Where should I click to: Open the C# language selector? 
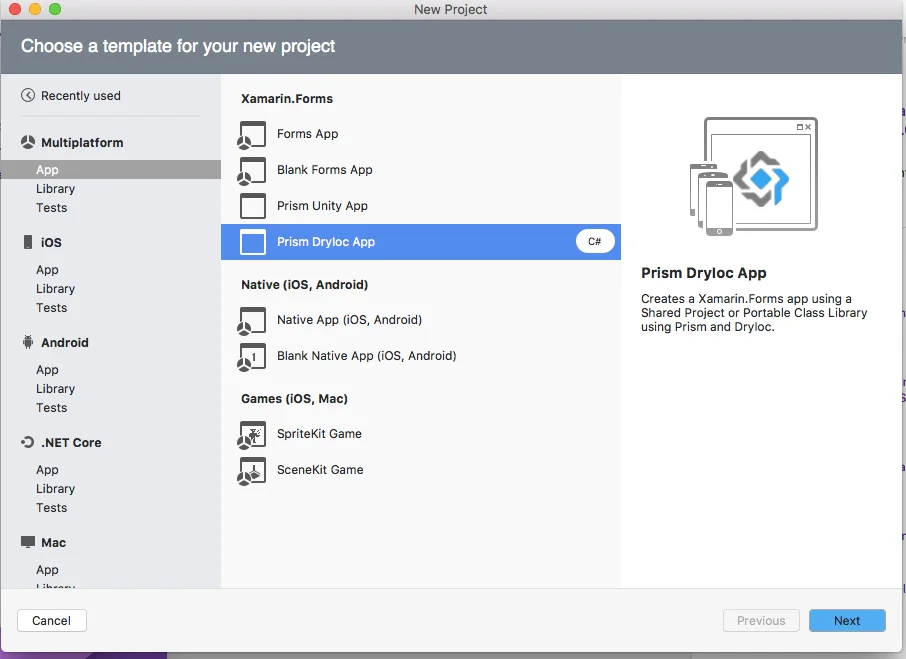click(595, 241)
